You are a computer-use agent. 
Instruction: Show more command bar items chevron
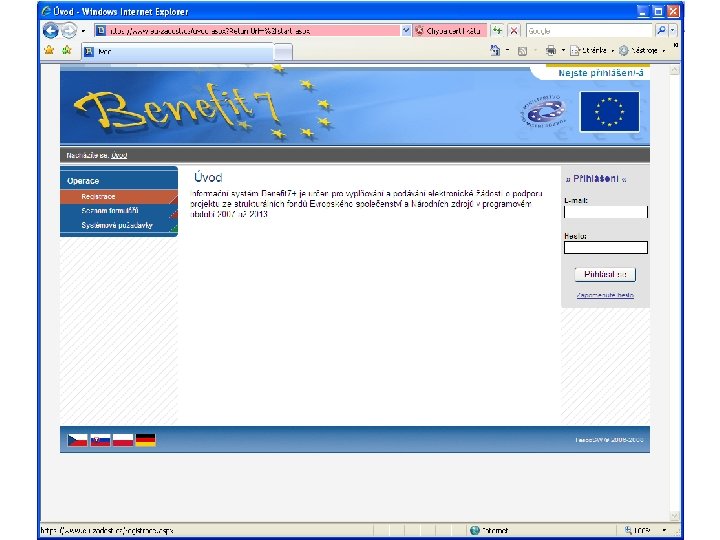[675, 45]
